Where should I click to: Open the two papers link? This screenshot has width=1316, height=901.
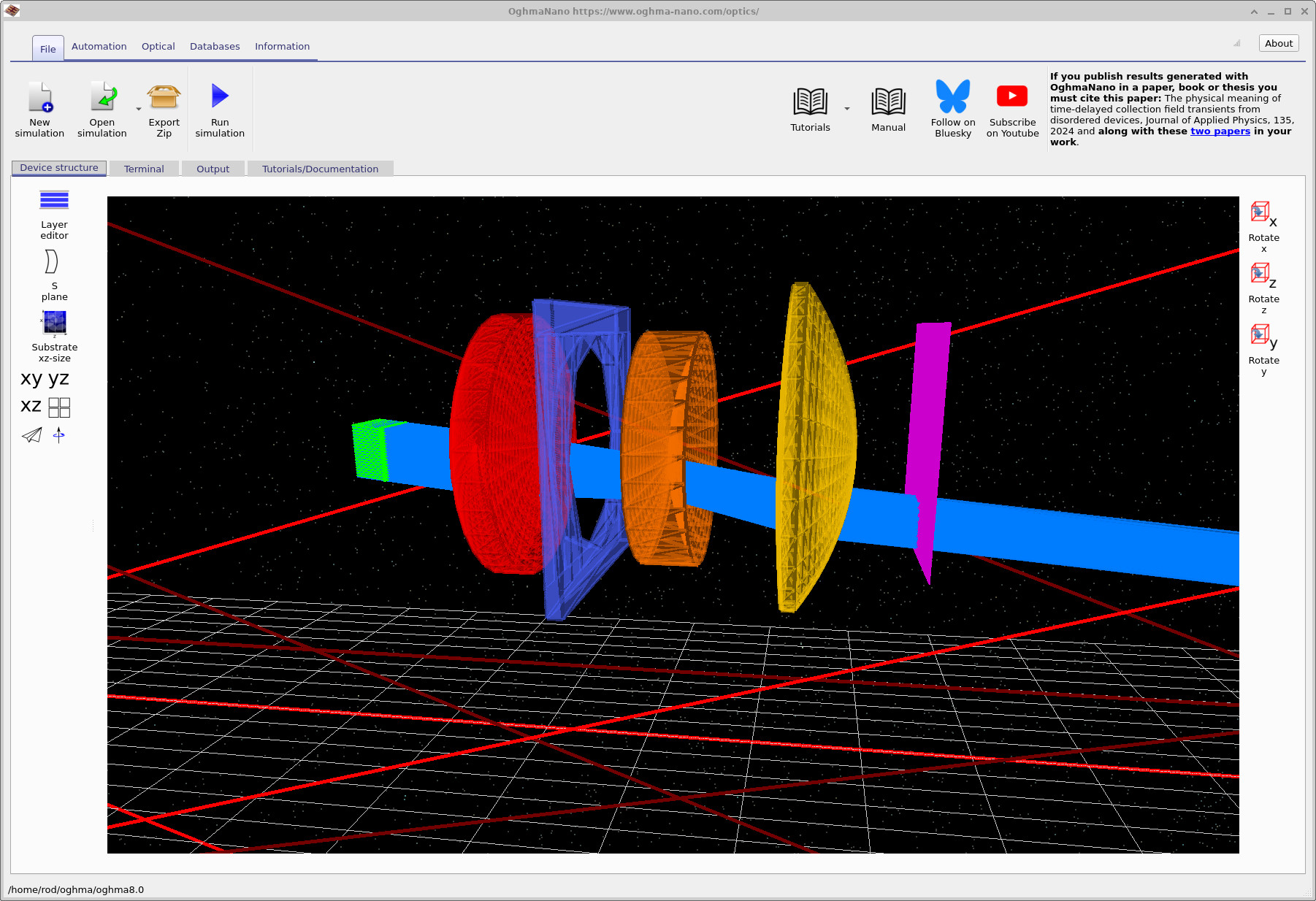tap(1220, 131)
